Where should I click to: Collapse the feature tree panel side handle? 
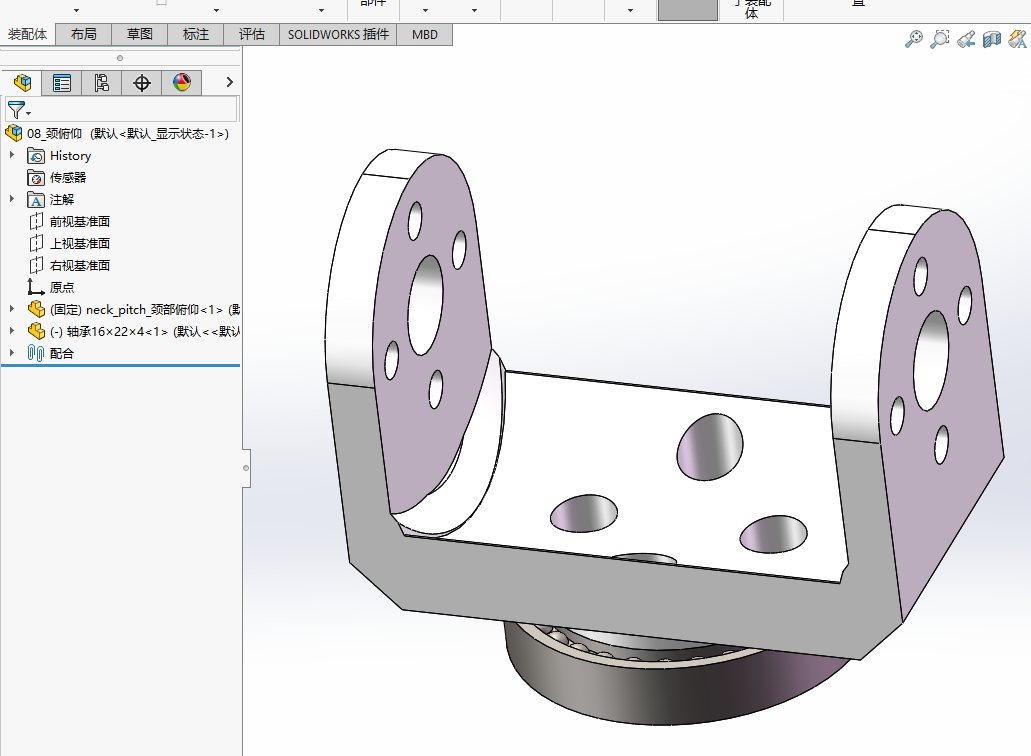[246, 468]
